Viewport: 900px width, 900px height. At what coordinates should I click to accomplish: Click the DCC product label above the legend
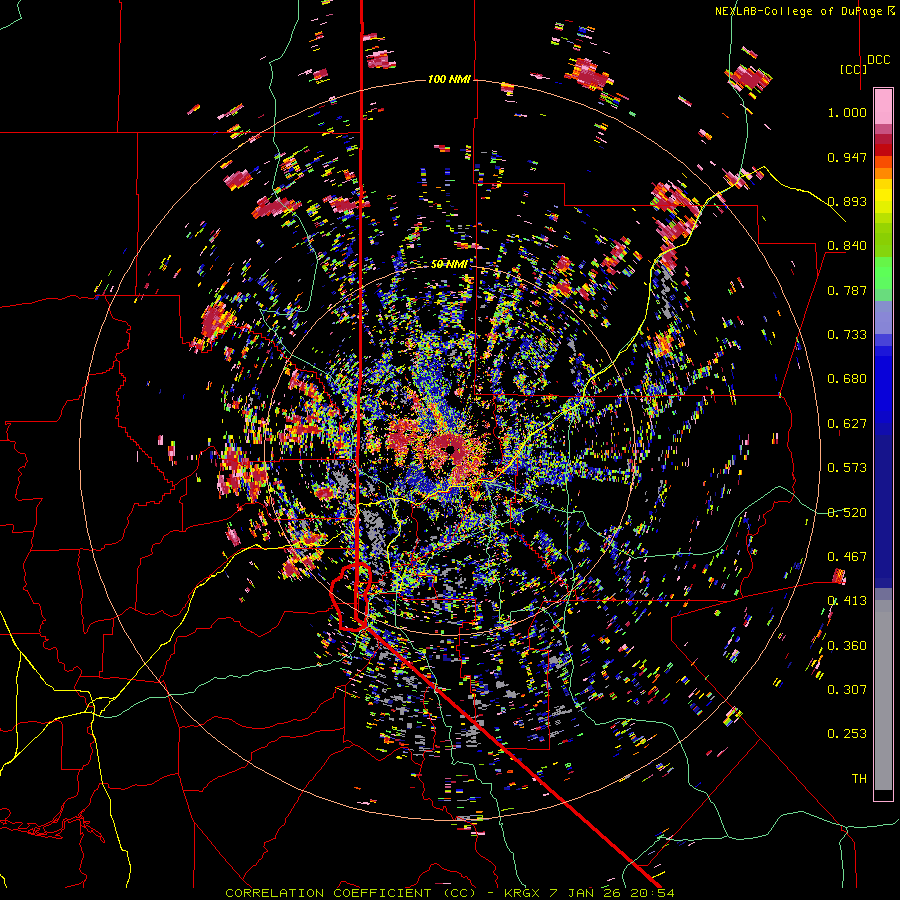(x=878, y=60)
